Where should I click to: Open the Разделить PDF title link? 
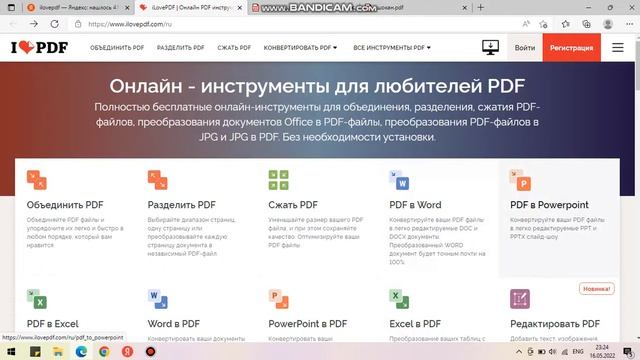pos(182,205)
